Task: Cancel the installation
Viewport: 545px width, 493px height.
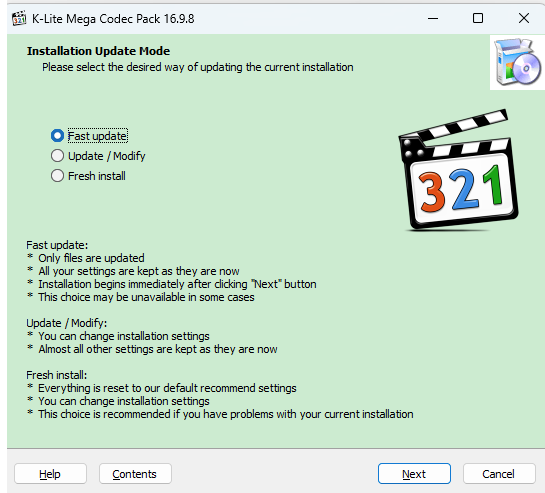Action: [499, 474]
